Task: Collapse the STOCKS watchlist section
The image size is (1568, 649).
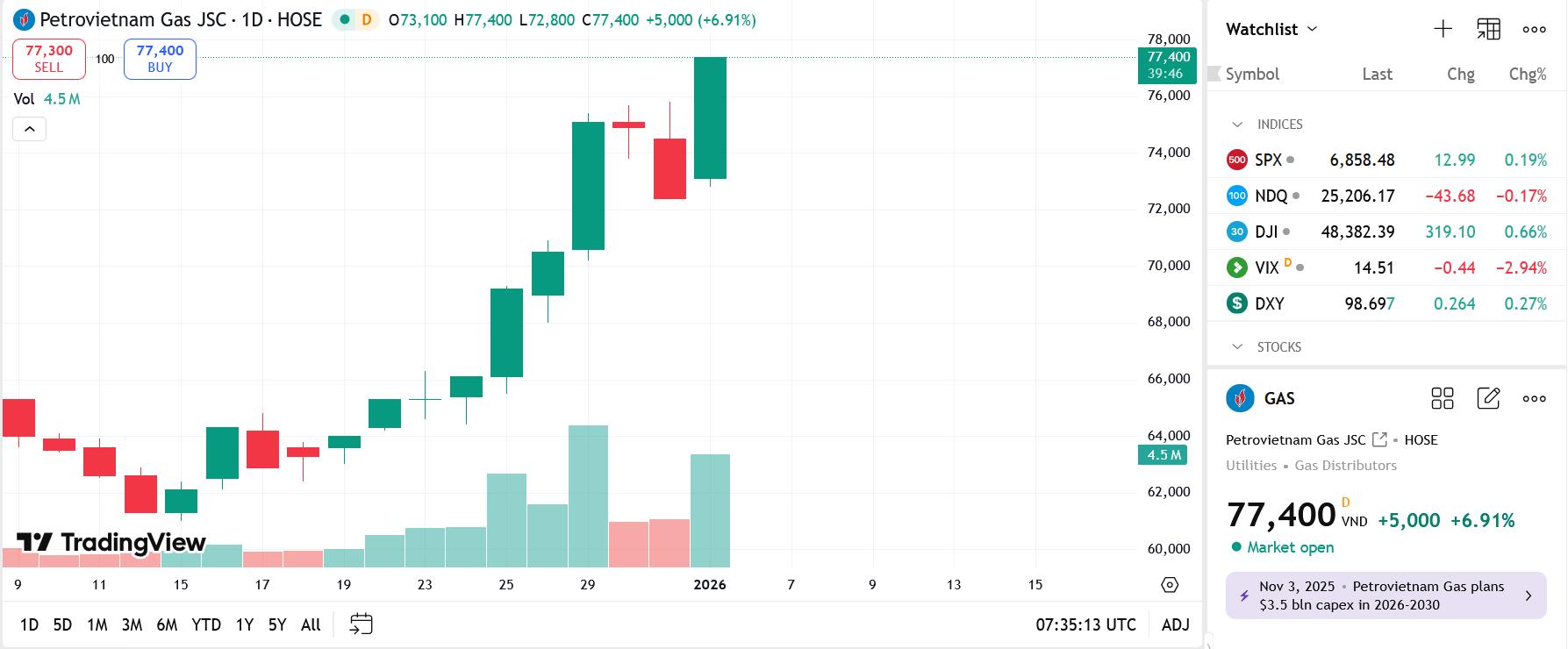Action: click(x=1237, y=347)
